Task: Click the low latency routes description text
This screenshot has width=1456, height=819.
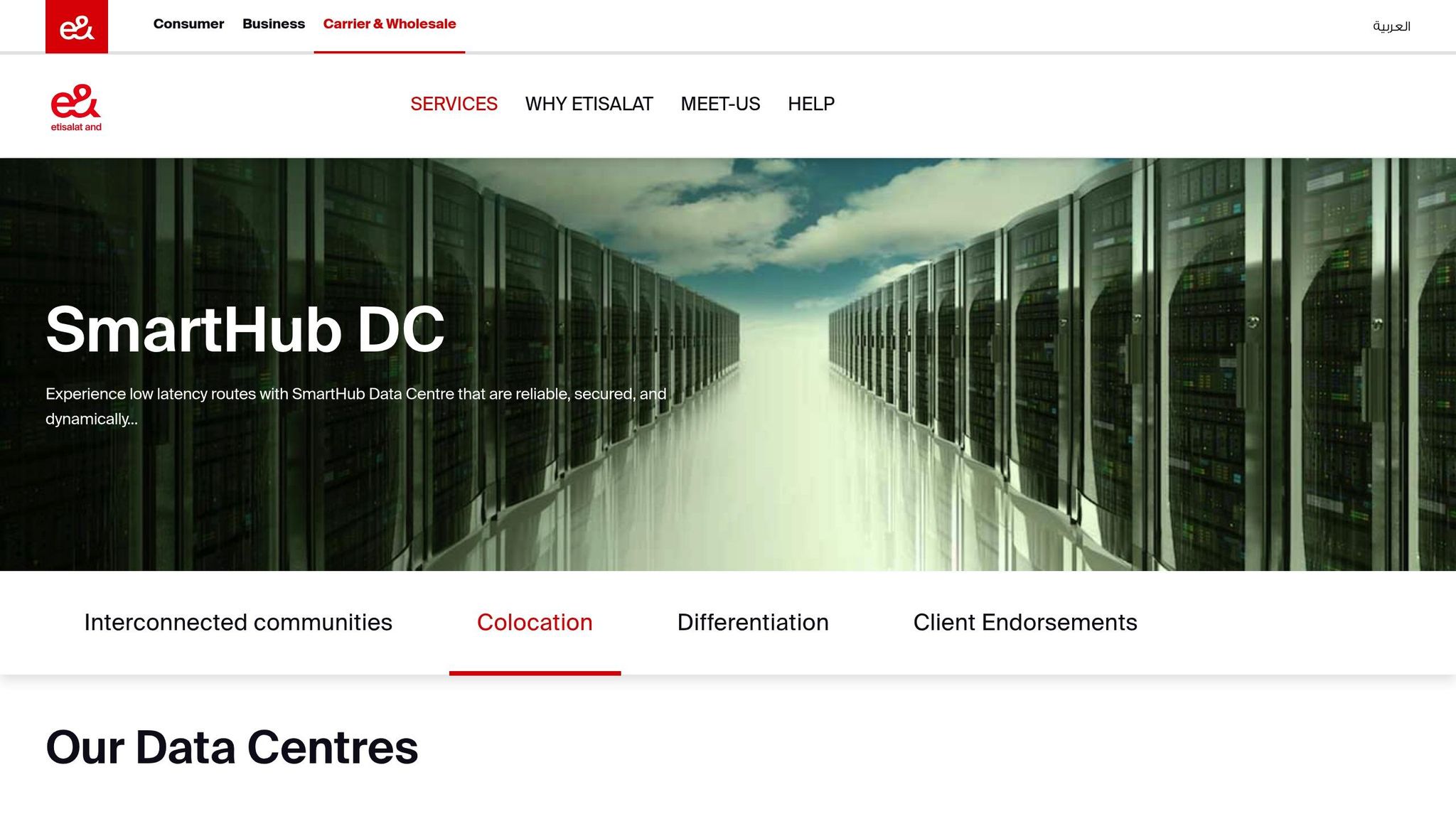Action: 356,406
